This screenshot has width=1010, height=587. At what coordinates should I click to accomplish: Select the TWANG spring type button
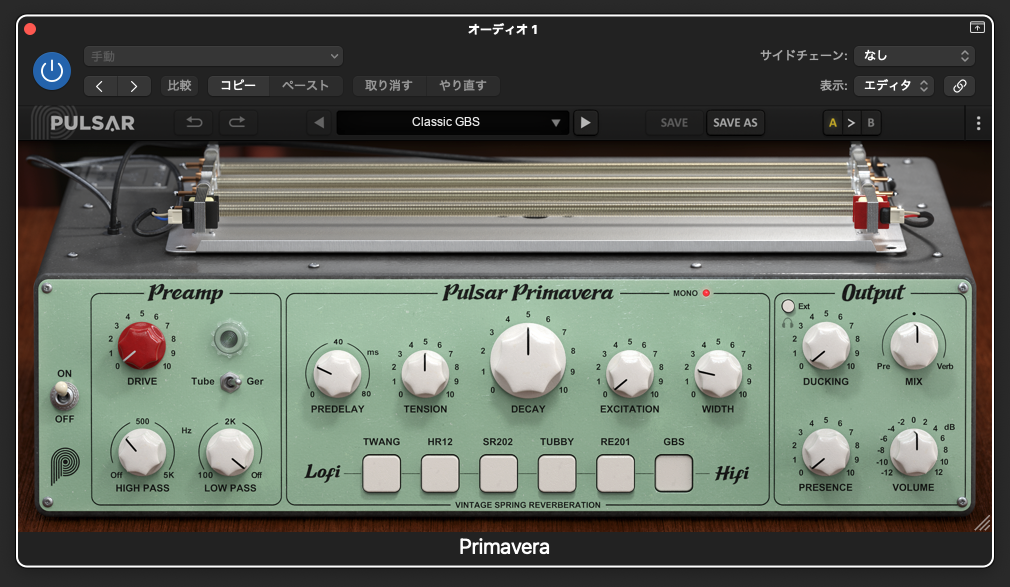click(381, 474)
